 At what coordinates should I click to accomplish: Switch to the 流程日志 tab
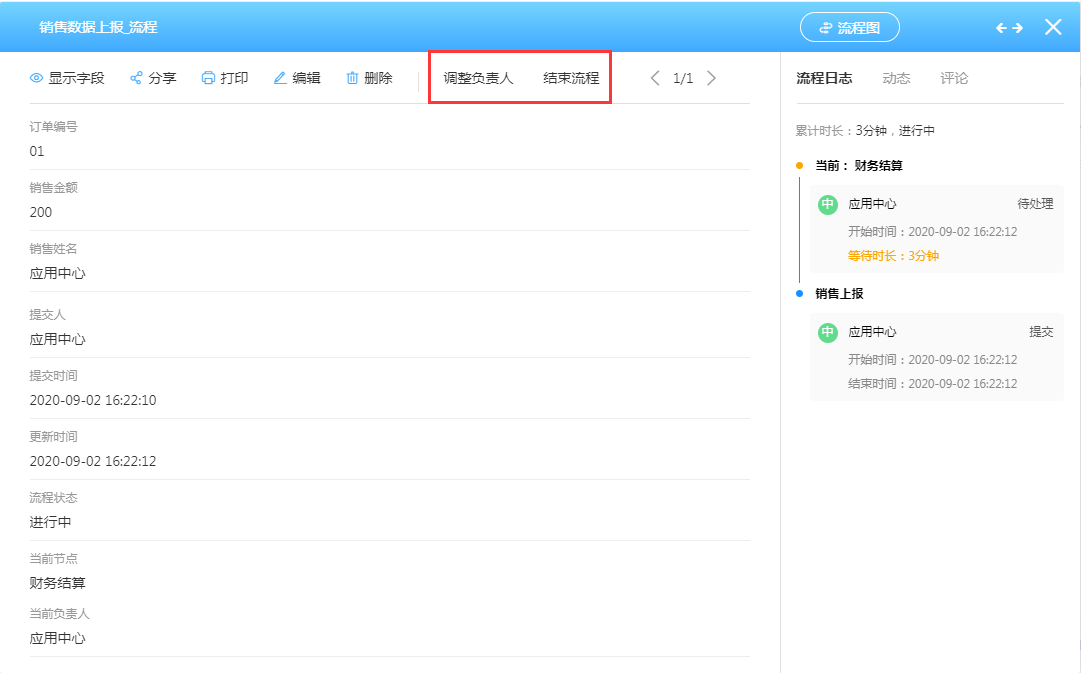point(824,78)
